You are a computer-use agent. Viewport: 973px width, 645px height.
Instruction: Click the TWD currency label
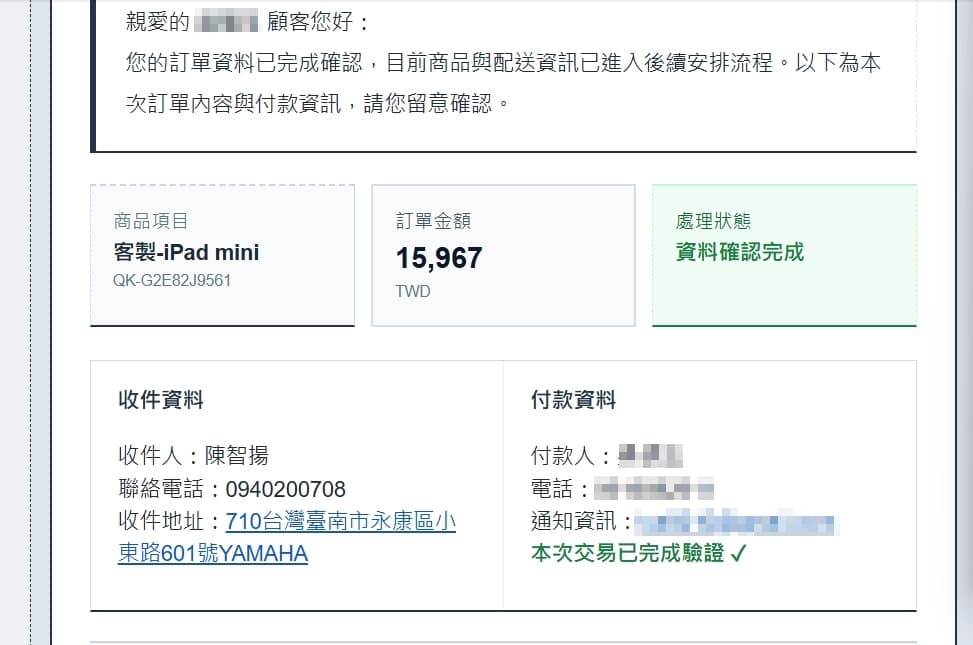click(x=413, y=291)
